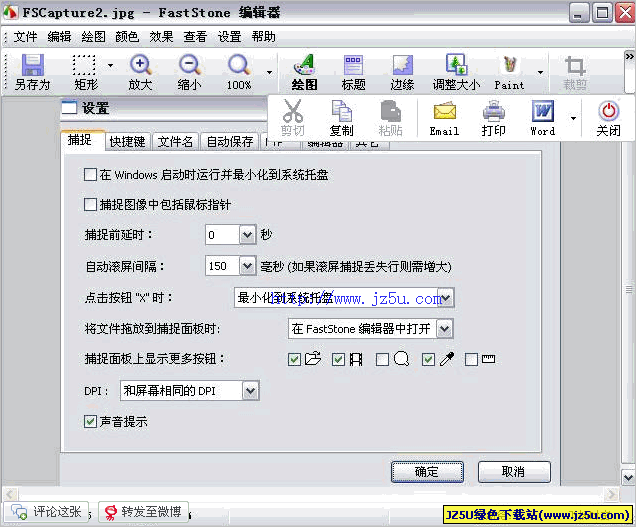Click the 确定 button

click(427, 472)
